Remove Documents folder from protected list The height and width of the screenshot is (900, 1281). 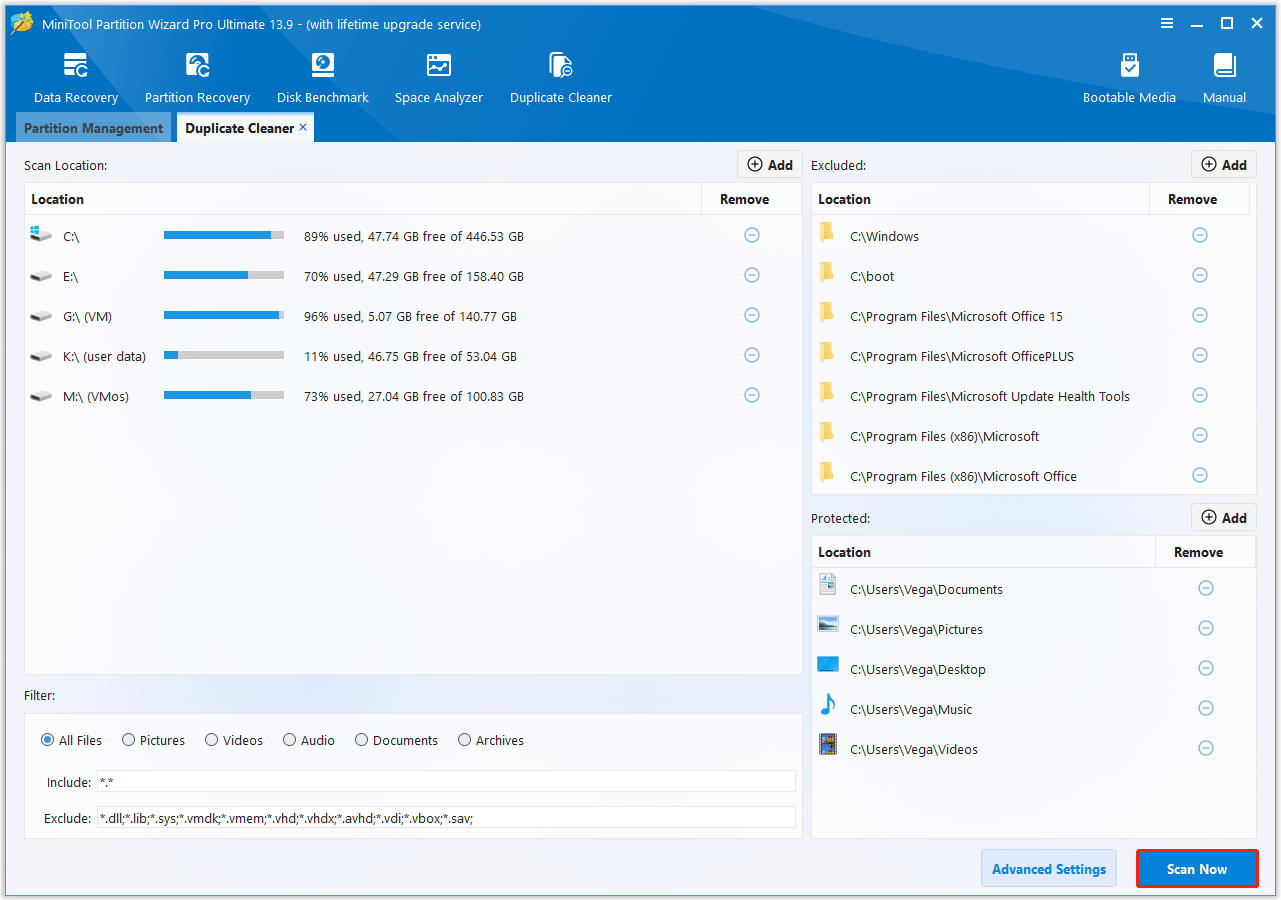click(1206, 588)
